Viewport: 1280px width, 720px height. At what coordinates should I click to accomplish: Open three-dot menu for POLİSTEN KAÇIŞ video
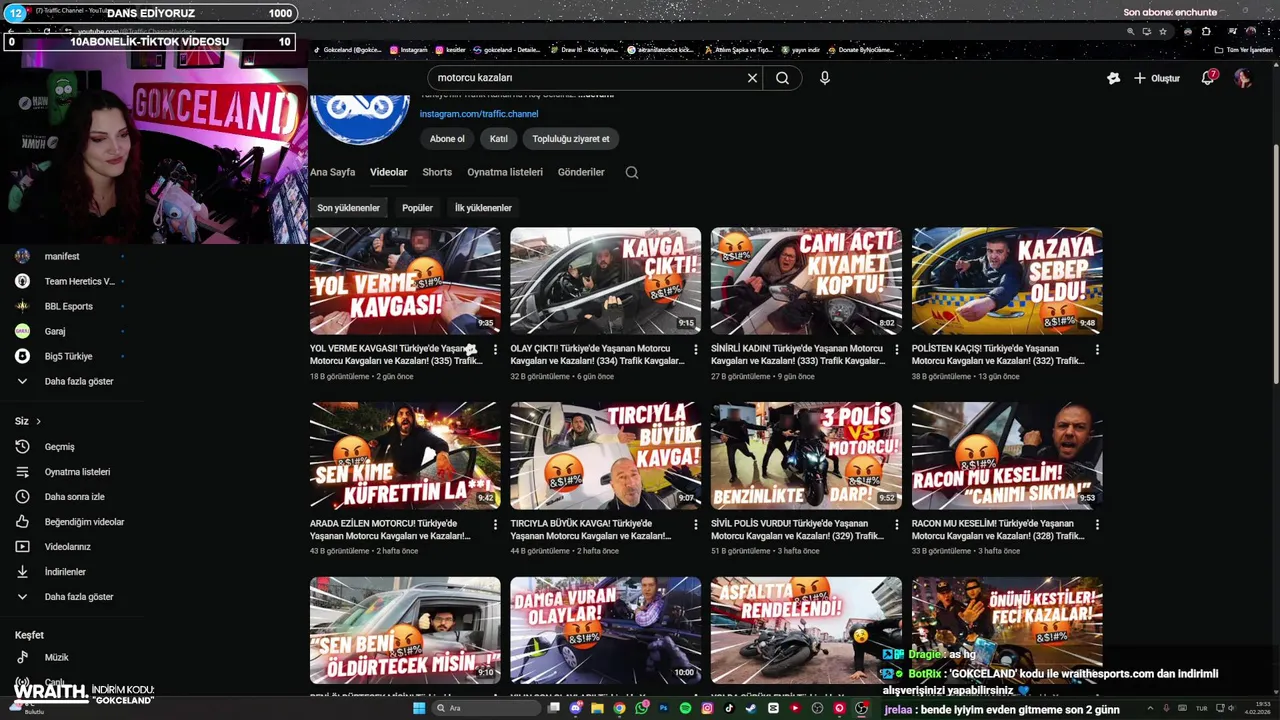pos(1097,350)
